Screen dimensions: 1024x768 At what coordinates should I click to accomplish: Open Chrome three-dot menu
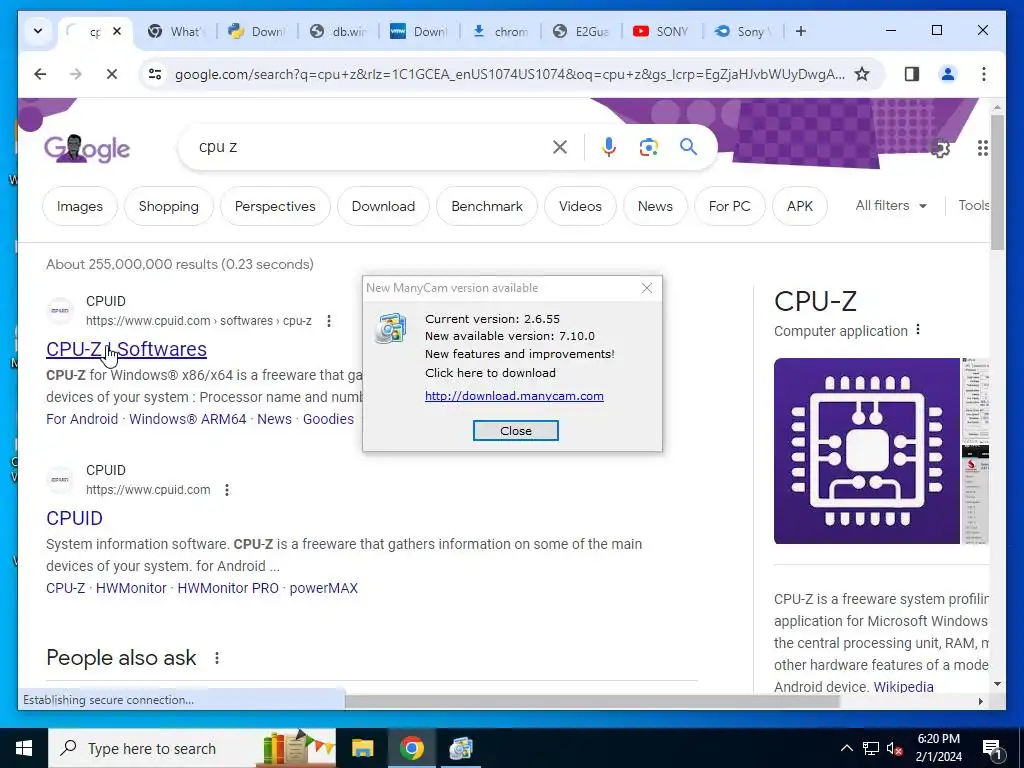tap(984, 74)
